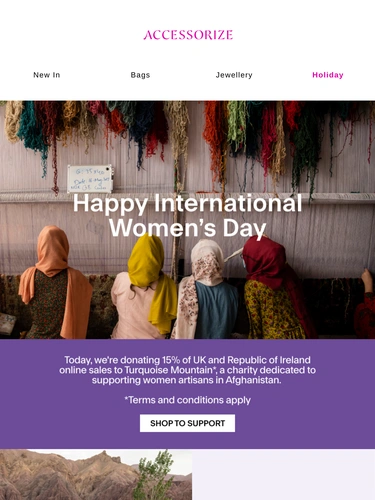Select the pink Holiday link
Screen dimensions: 375x500
[328, 75]
